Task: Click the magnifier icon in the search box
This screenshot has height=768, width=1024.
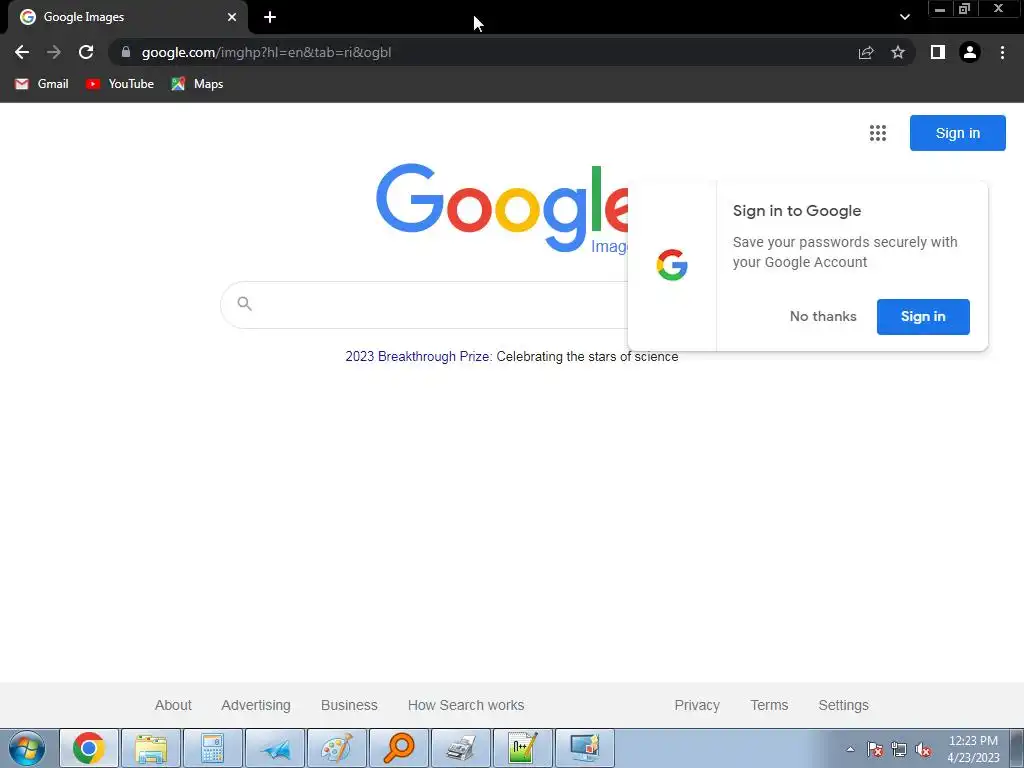Action: (244, 304)
